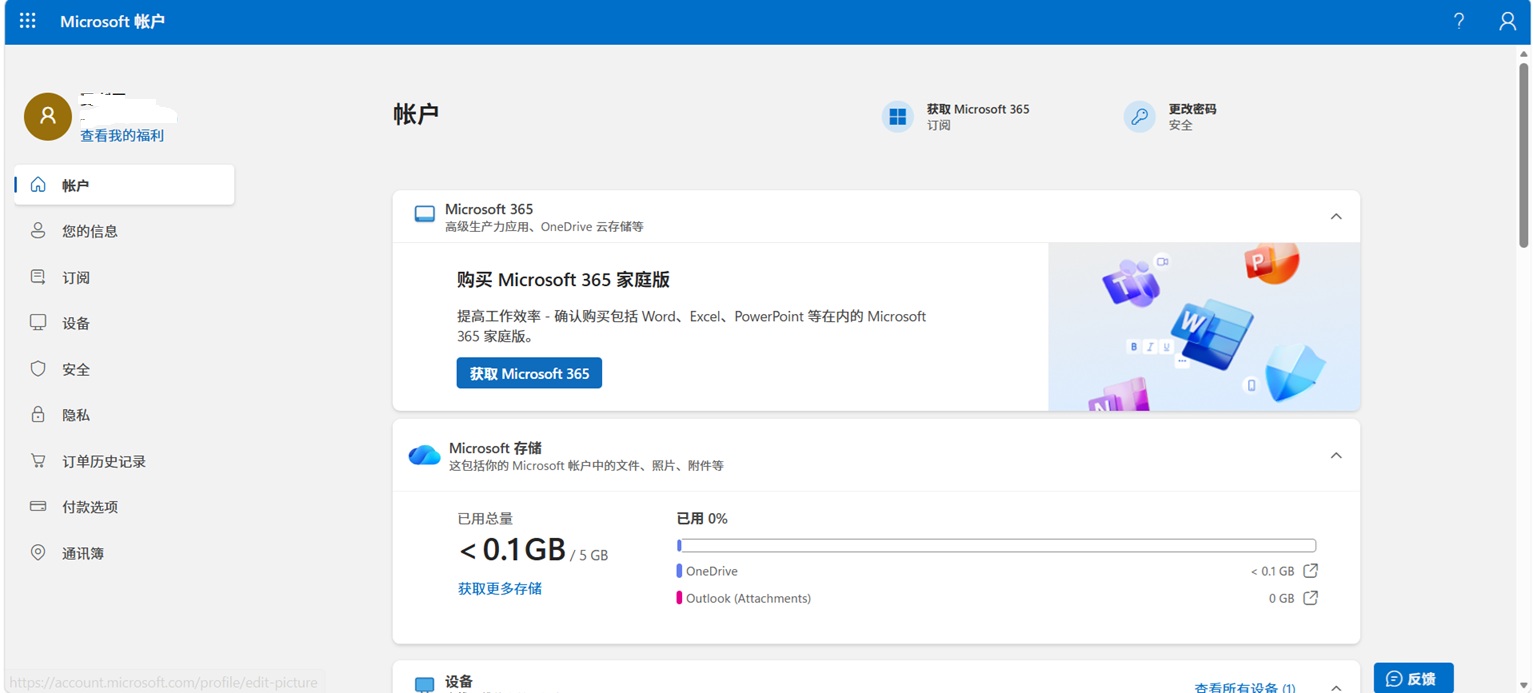Collapse the Microsoft 365 card chevron
The image size is (1533, 693).
coord(1336,216)
